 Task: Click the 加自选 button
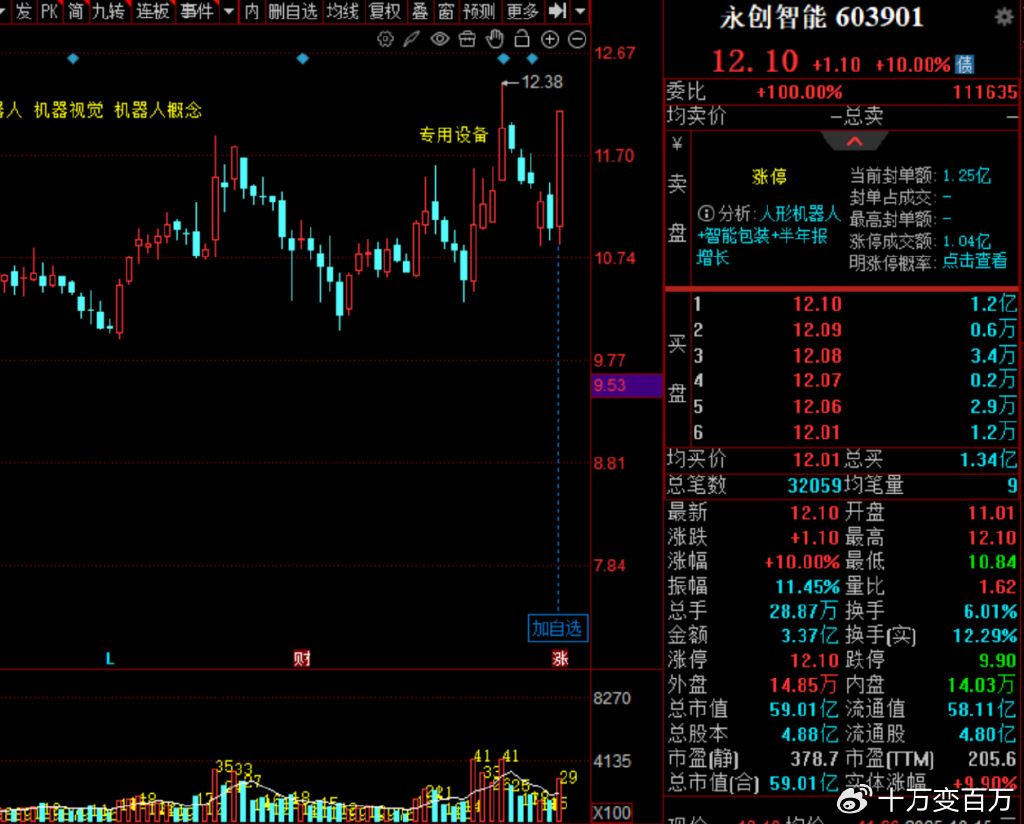(557, 628)
